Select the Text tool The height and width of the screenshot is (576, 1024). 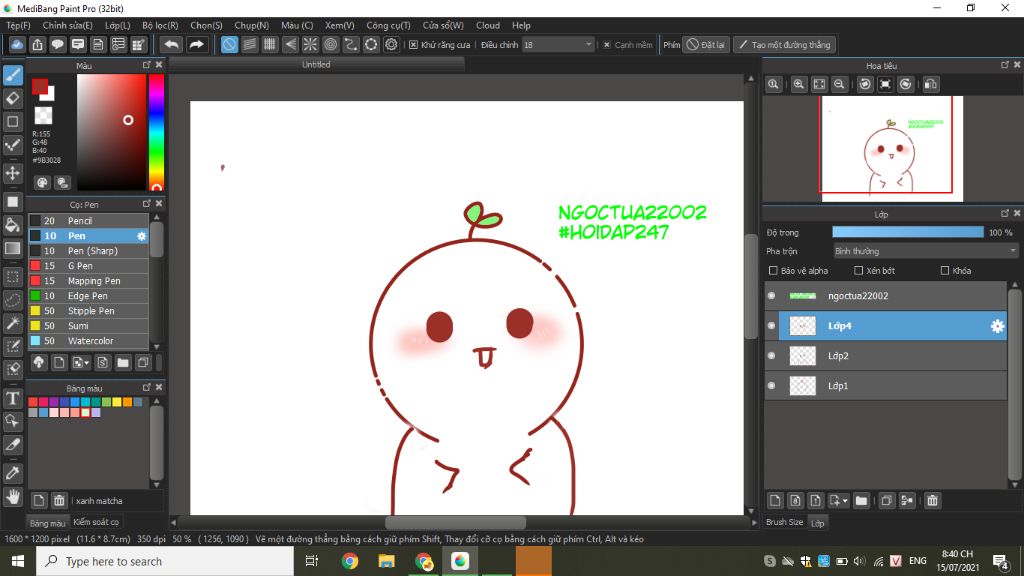tap(12, 398)
